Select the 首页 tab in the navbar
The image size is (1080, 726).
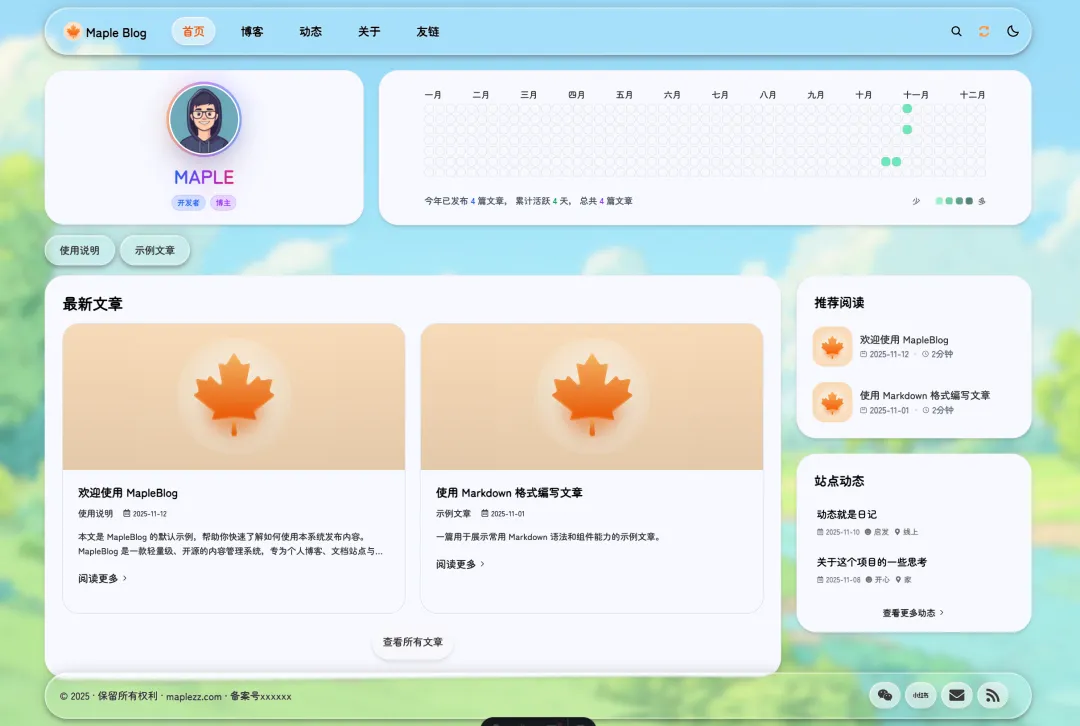[192, 31]
